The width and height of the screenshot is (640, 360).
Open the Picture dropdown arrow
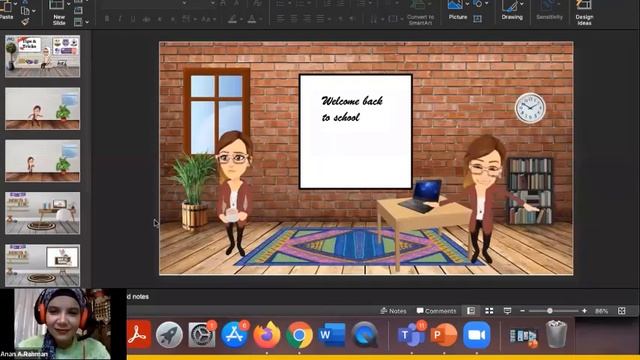pos(467,4)
